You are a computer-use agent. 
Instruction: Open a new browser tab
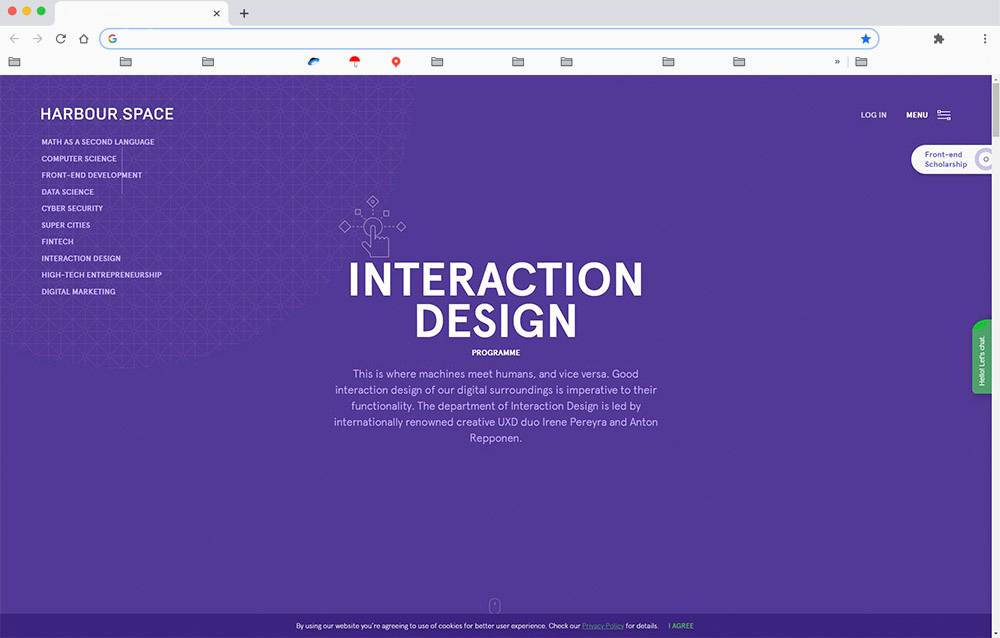click(x=244, y=13)
